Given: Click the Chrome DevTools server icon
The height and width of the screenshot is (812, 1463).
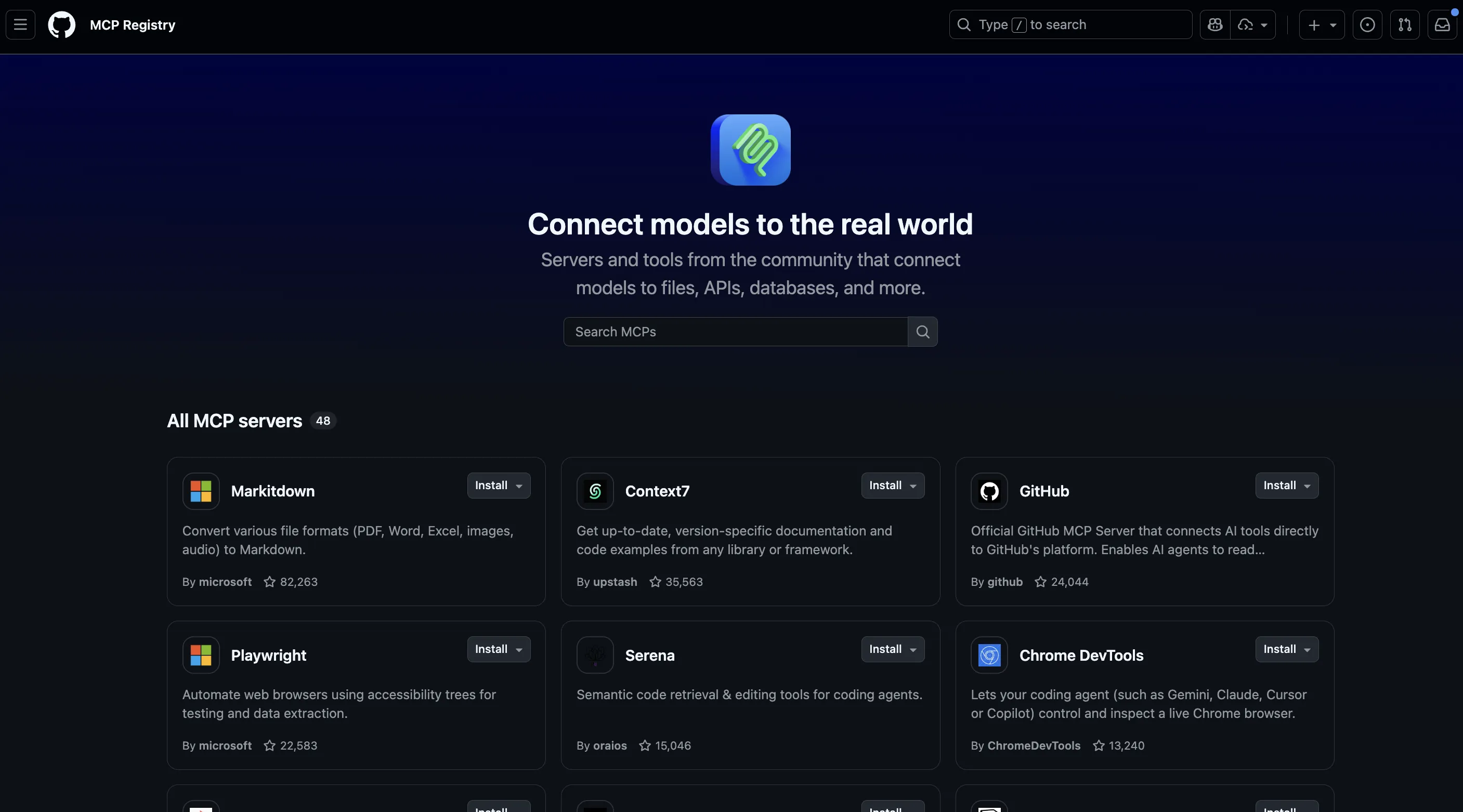Looking at the screenshot, I should point(988,656).
